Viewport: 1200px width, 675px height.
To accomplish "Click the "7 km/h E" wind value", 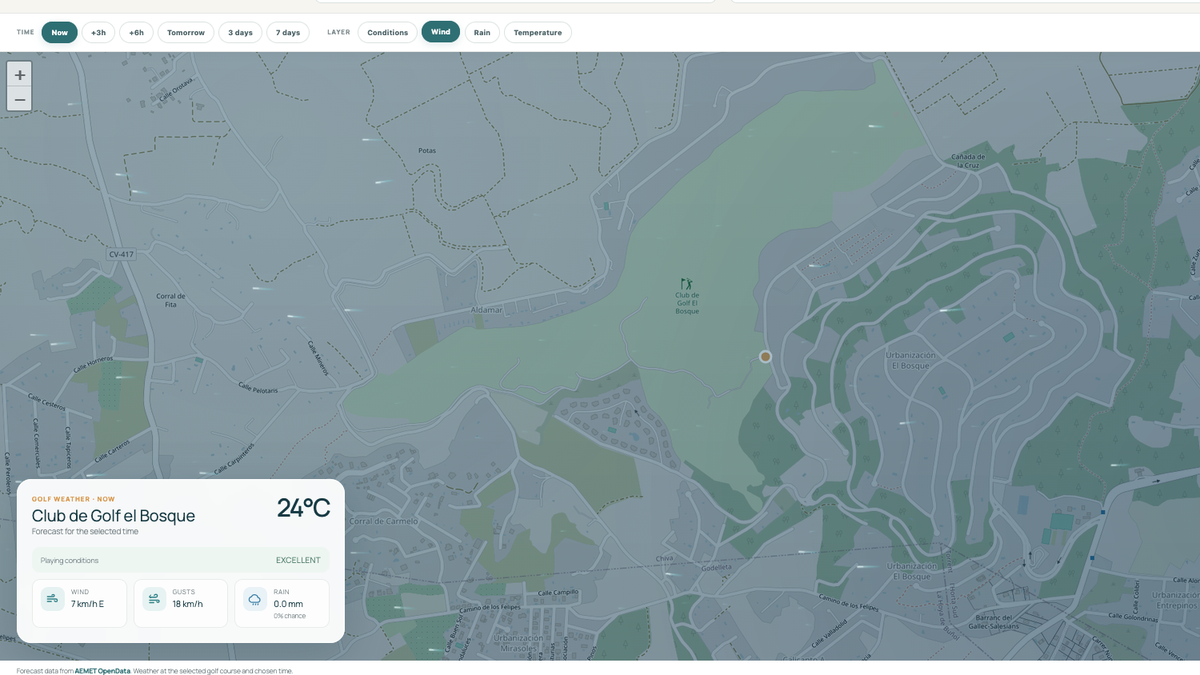I will point(87,604).
